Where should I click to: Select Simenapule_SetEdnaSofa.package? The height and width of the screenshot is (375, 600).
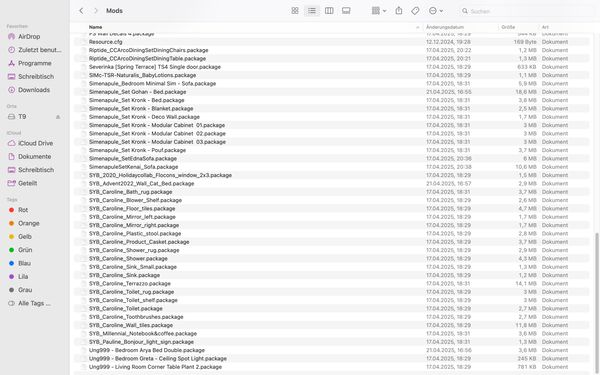(x=332, y=158)
